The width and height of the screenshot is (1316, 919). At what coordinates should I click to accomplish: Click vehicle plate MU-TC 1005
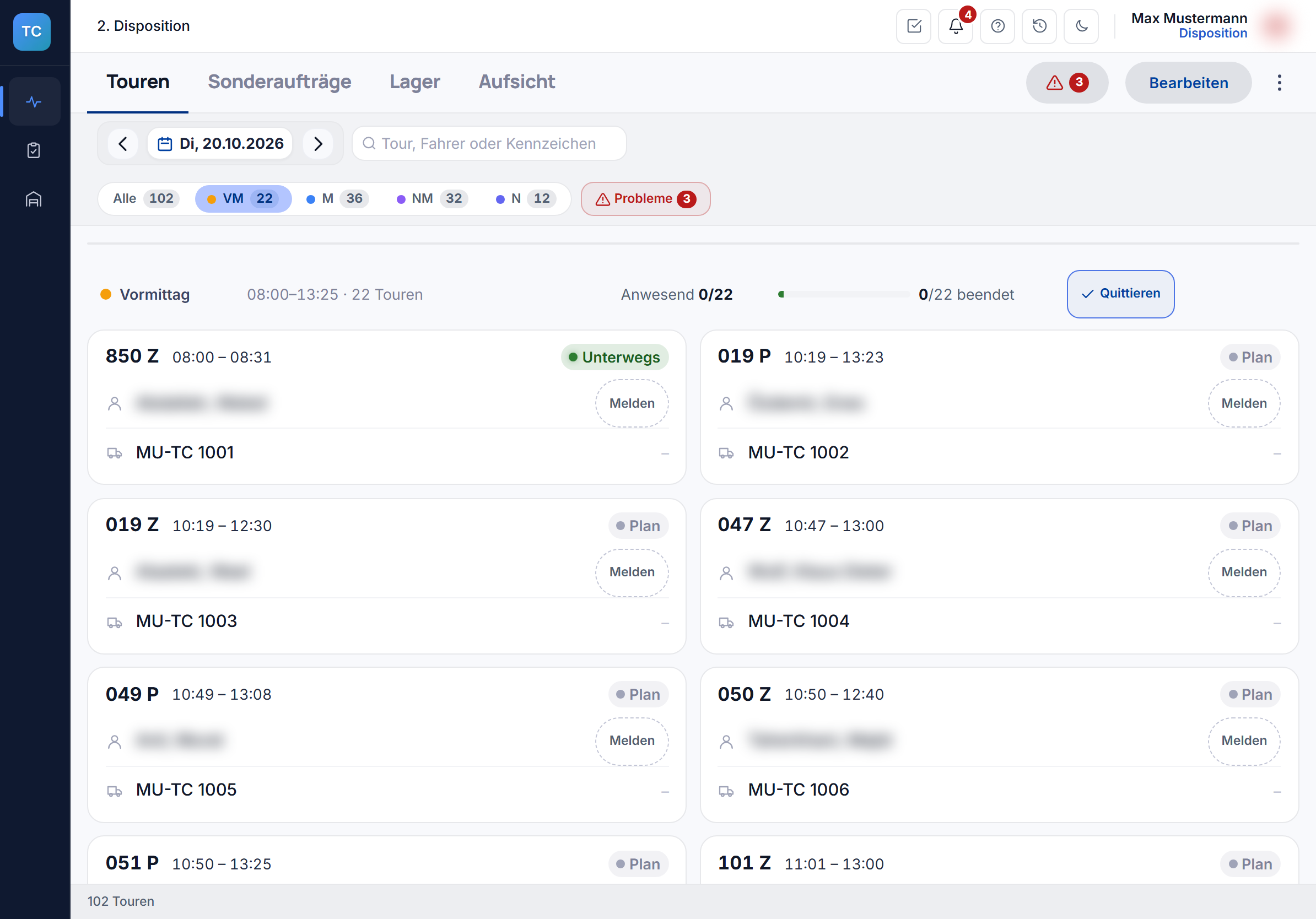click(x=186, y=790)
